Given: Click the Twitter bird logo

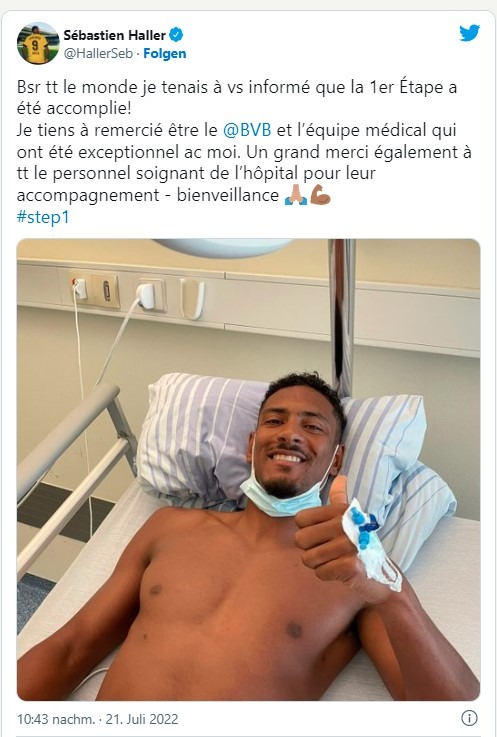Looking at the screenshot, I should pyautogui.click(x=469, y=33).
